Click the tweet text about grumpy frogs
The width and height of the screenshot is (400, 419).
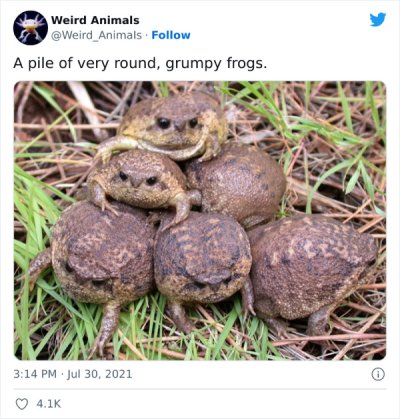coord(140,63)
